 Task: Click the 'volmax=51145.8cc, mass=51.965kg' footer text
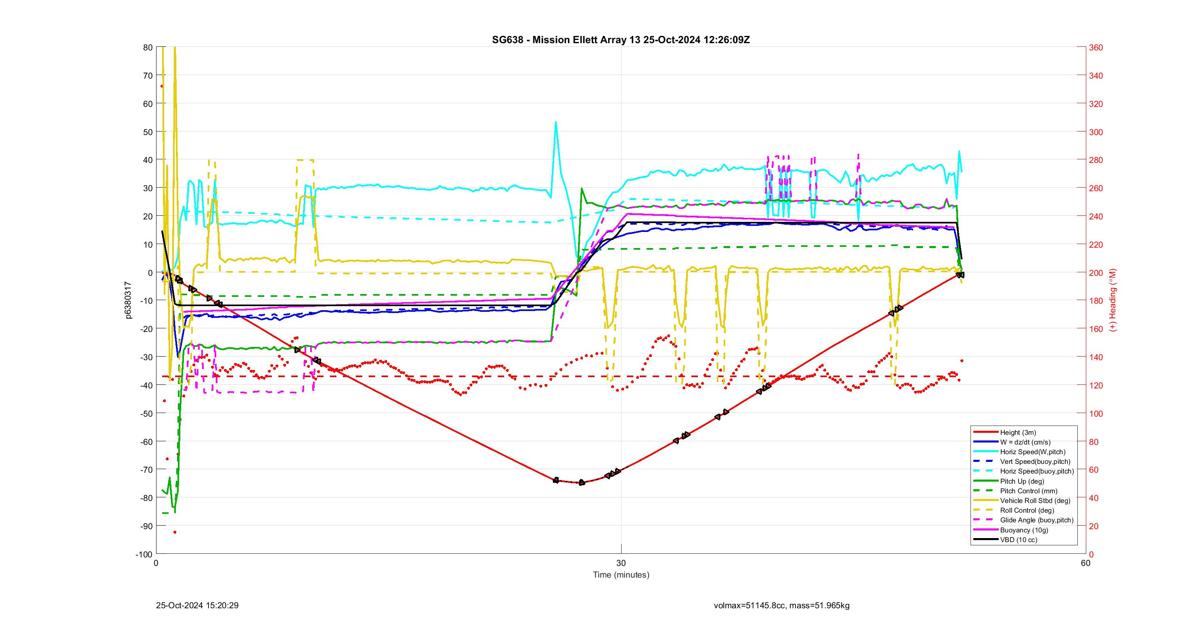[781, 605]
